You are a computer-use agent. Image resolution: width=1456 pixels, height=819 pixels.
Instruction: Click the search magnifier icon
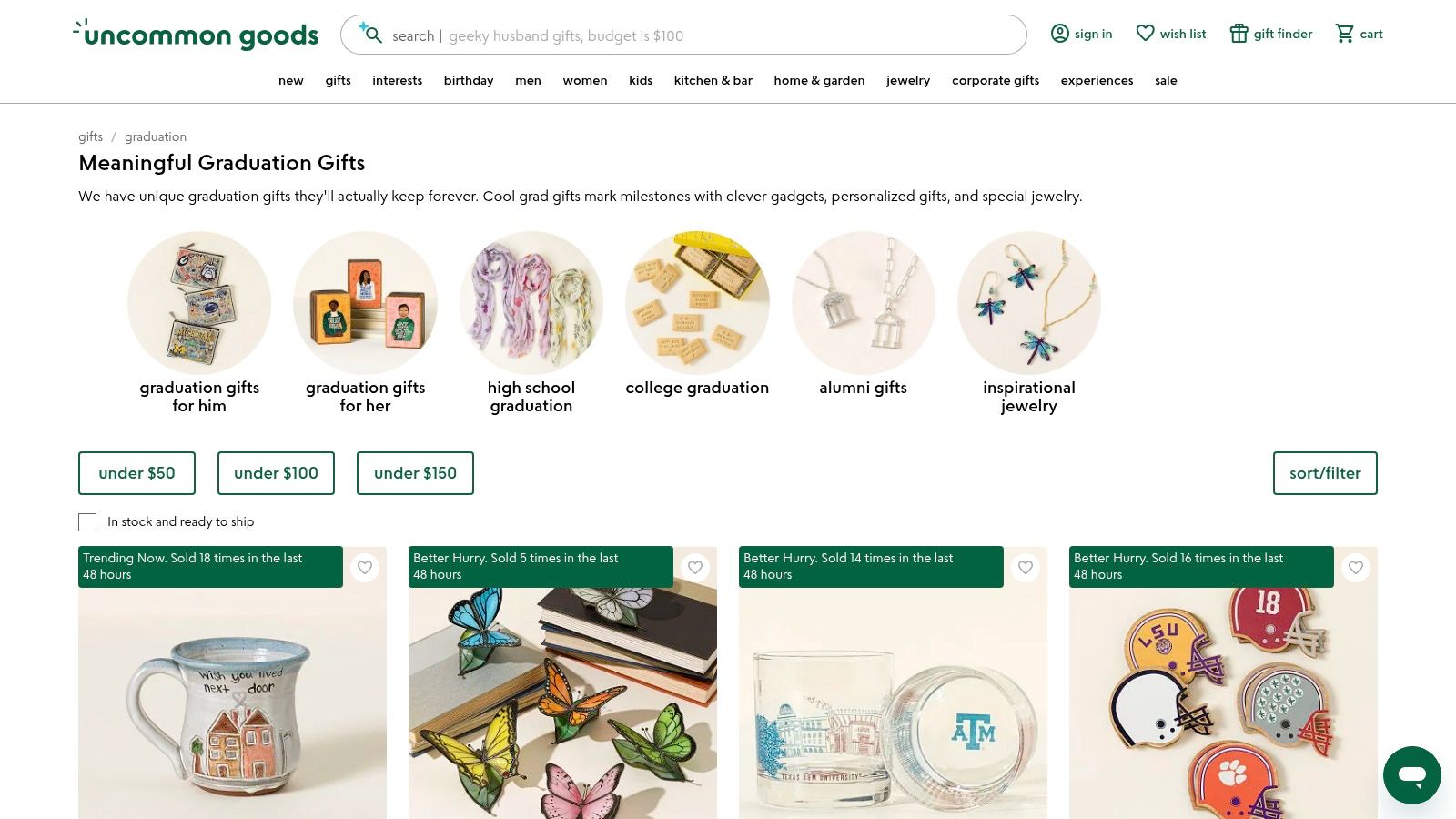point(373,35)
